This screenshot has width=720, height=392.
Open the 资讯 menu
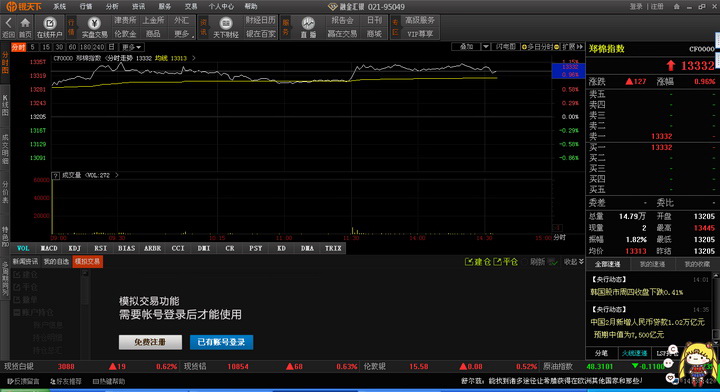[138, 6]
